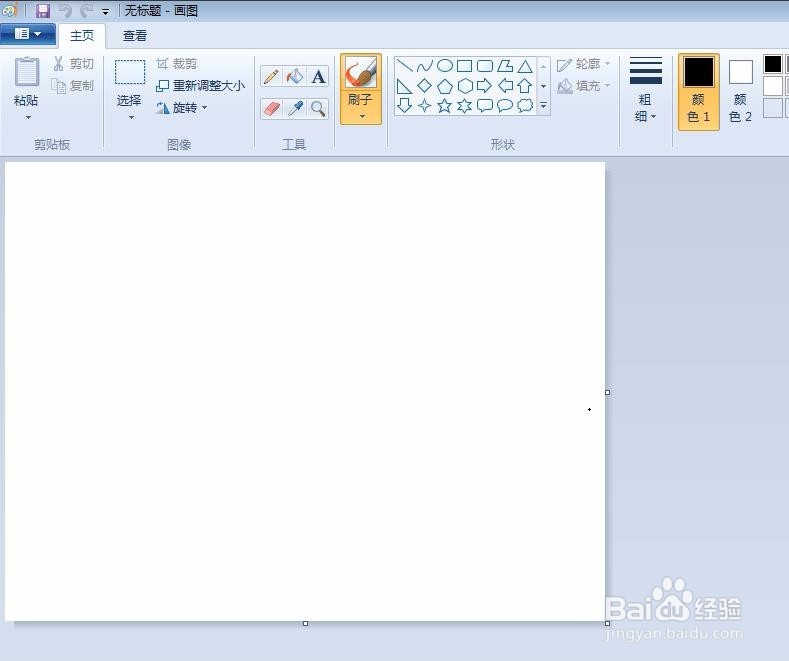
Task: Click the rectangular Select tool button
Action: 130,72
